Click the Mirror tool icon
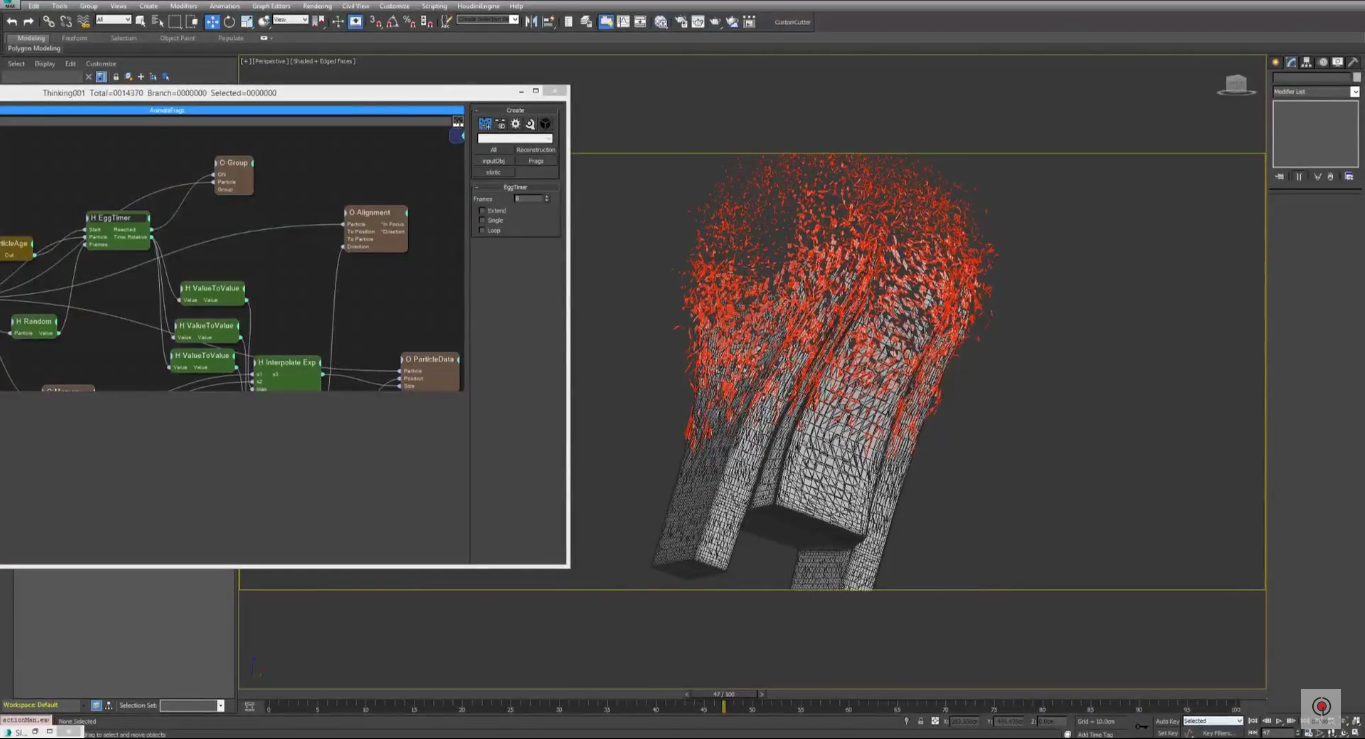The height and width of the screenshot is (739, 1365). (x=531, y=21)
